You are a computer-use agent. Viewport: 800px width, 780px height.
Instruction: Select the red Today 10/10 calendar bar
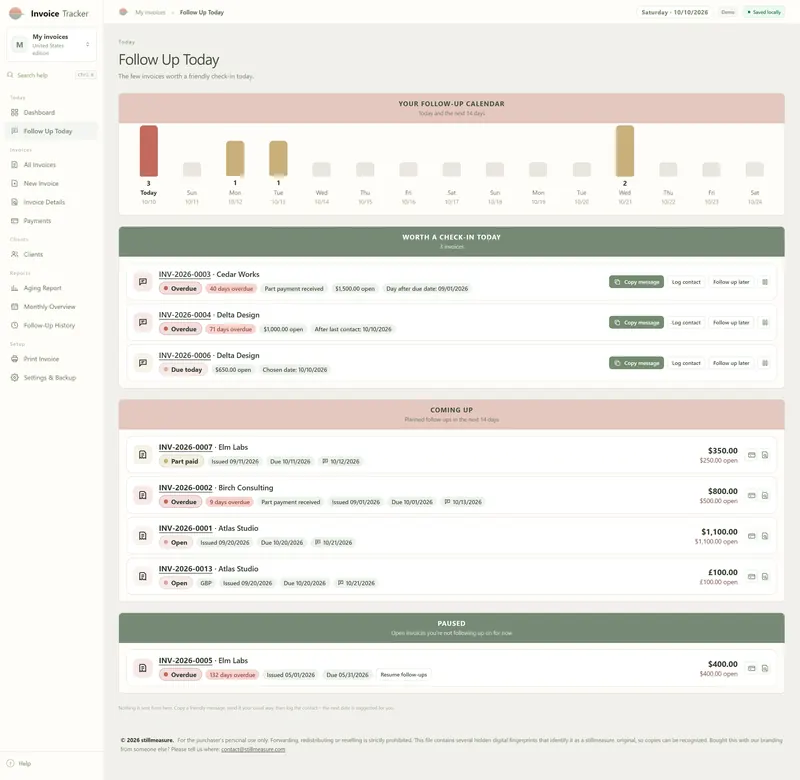click(148, 151)
